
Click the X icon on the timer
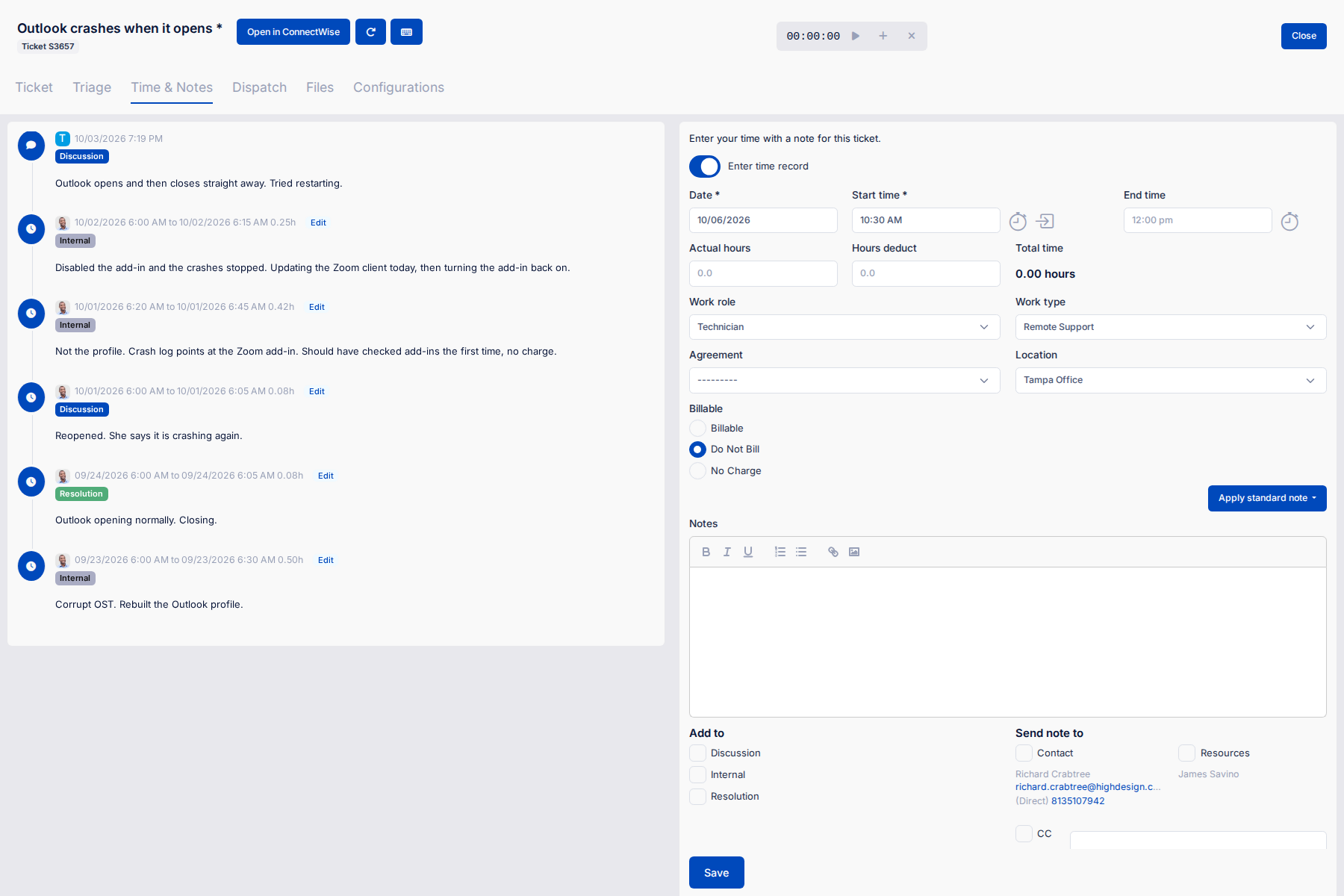point(912,36)
